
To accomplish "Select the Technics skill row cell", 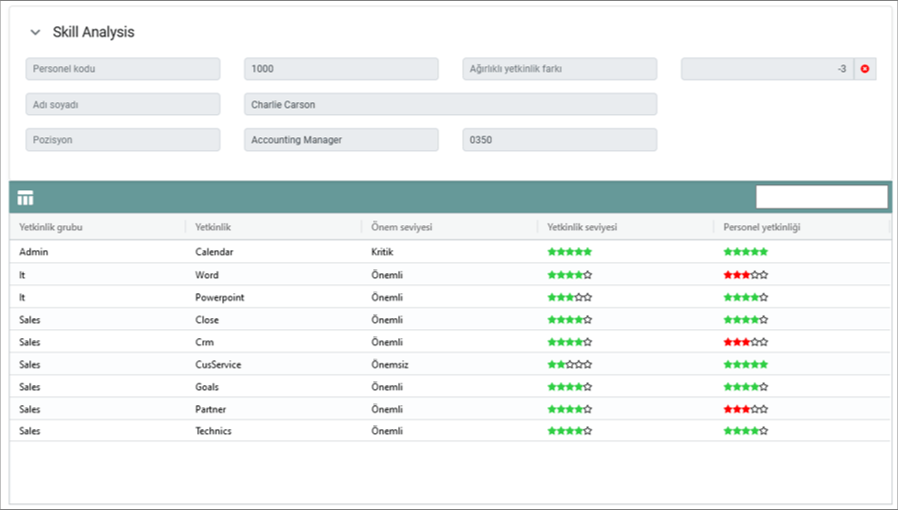I will click(x=213, y=431).
